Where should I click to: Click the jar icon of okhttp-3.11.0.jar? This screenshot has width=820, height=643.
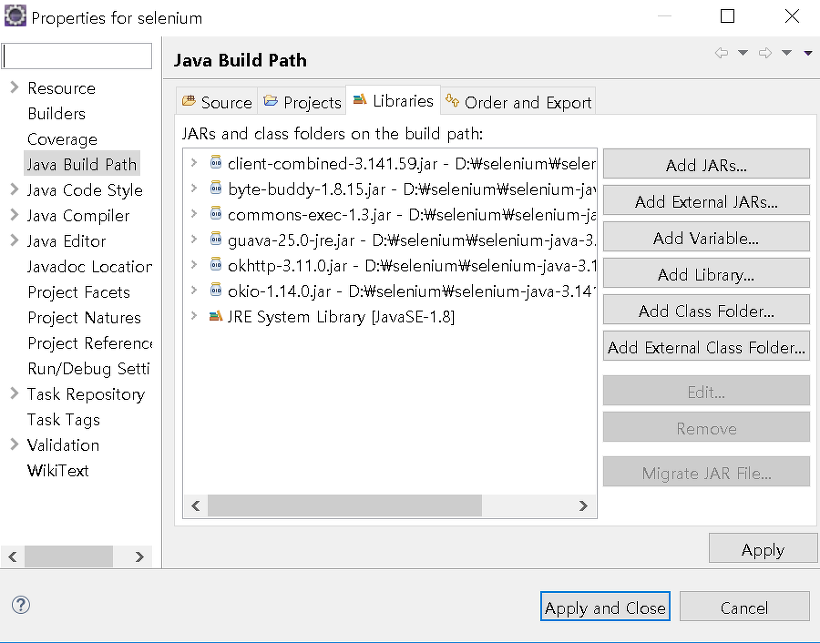(216, 265)
